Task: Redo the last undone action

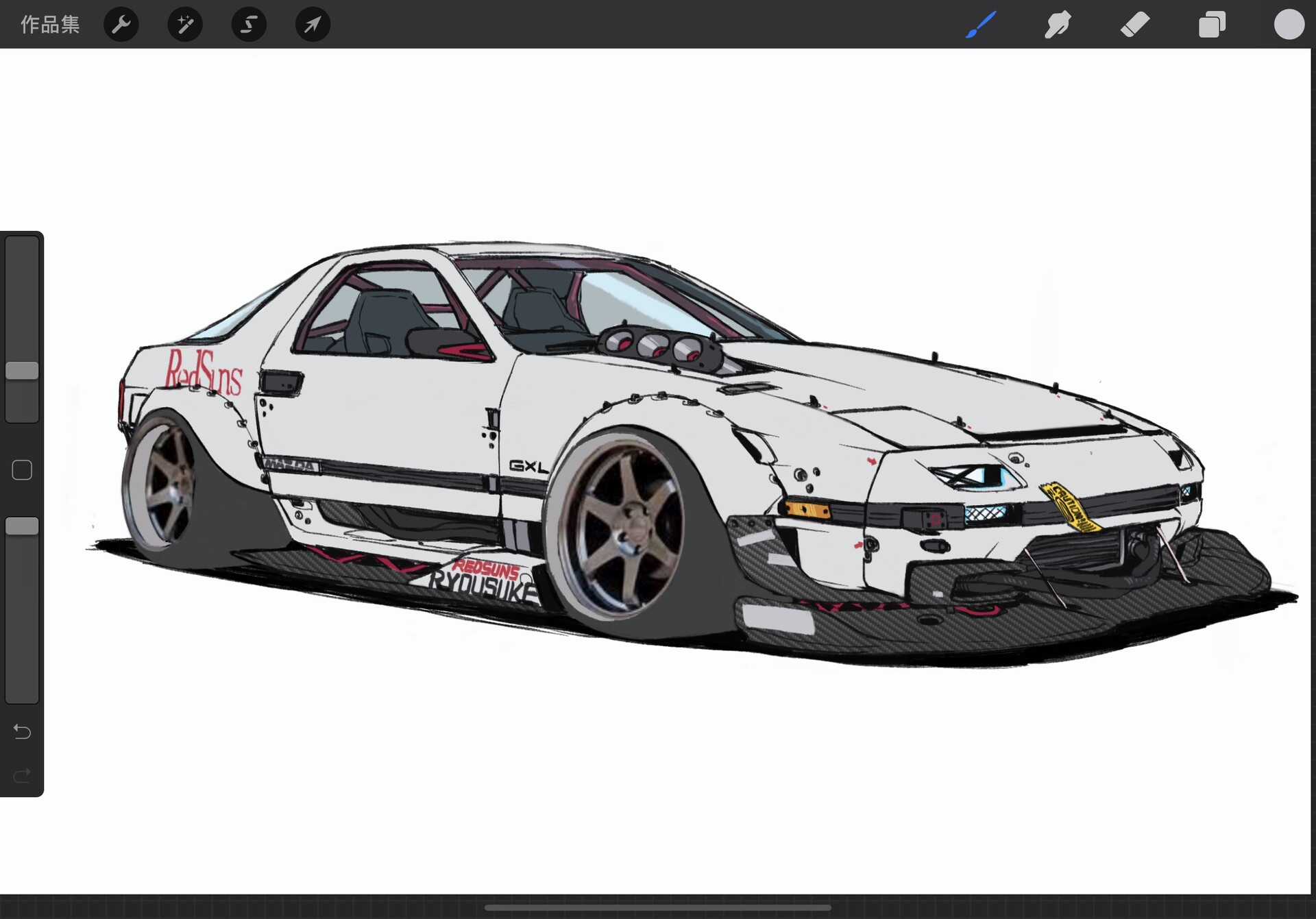Action: (x=22, y=775)
